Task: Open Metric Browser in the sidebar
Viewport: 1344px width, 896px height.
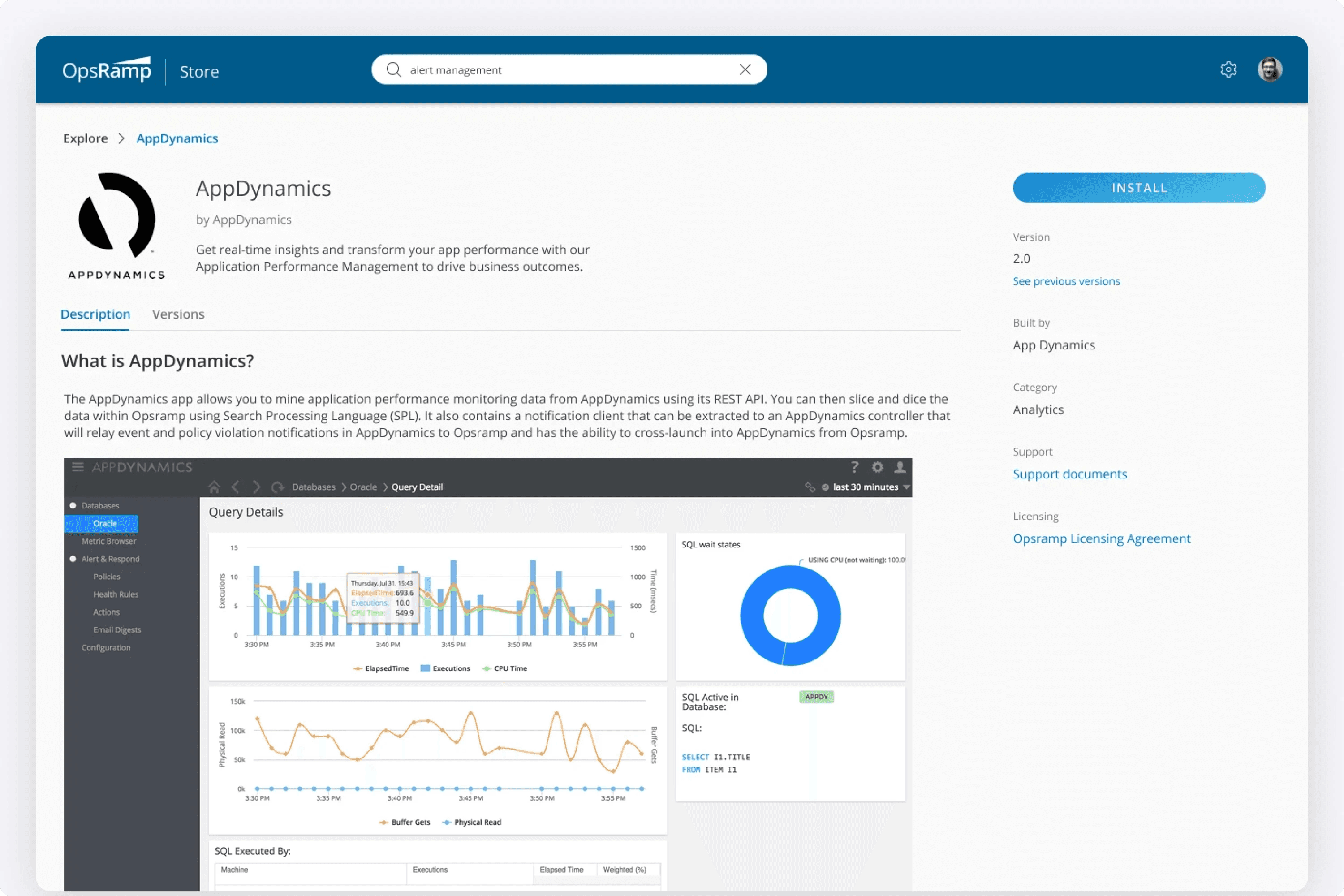Action: (108, 541)
